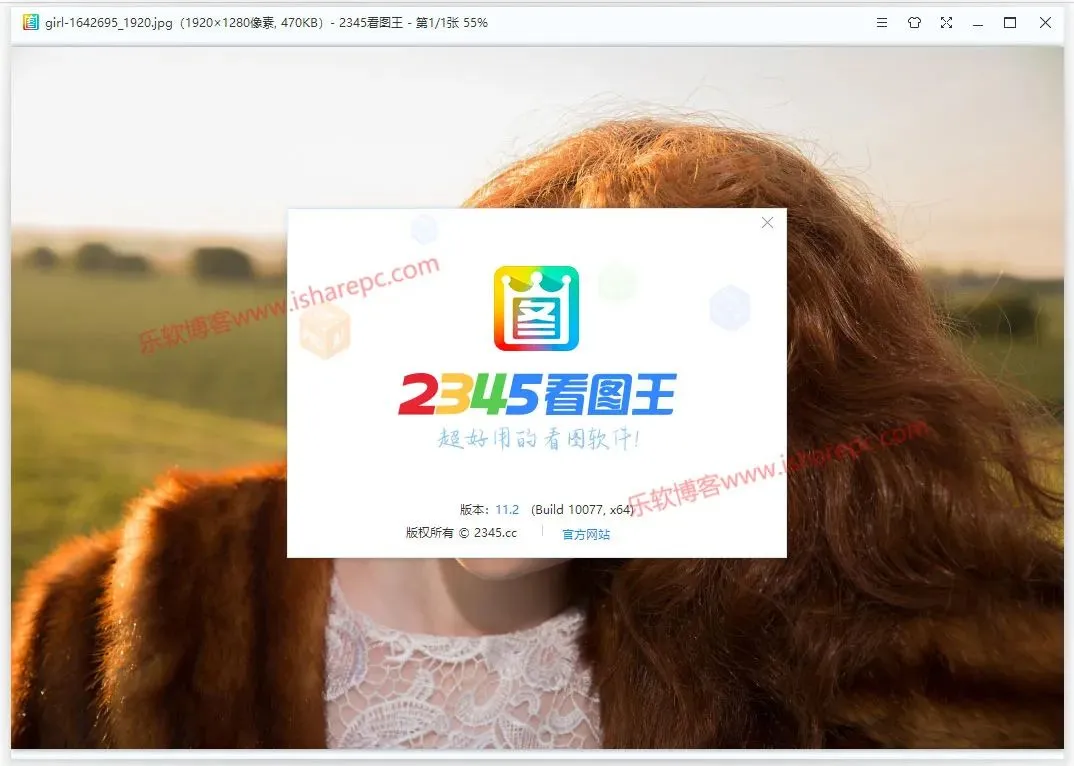The width and height of the screenshot is (1074, 766).
Task: Toggle fullscreen view icon
Action: coord(946,23)
